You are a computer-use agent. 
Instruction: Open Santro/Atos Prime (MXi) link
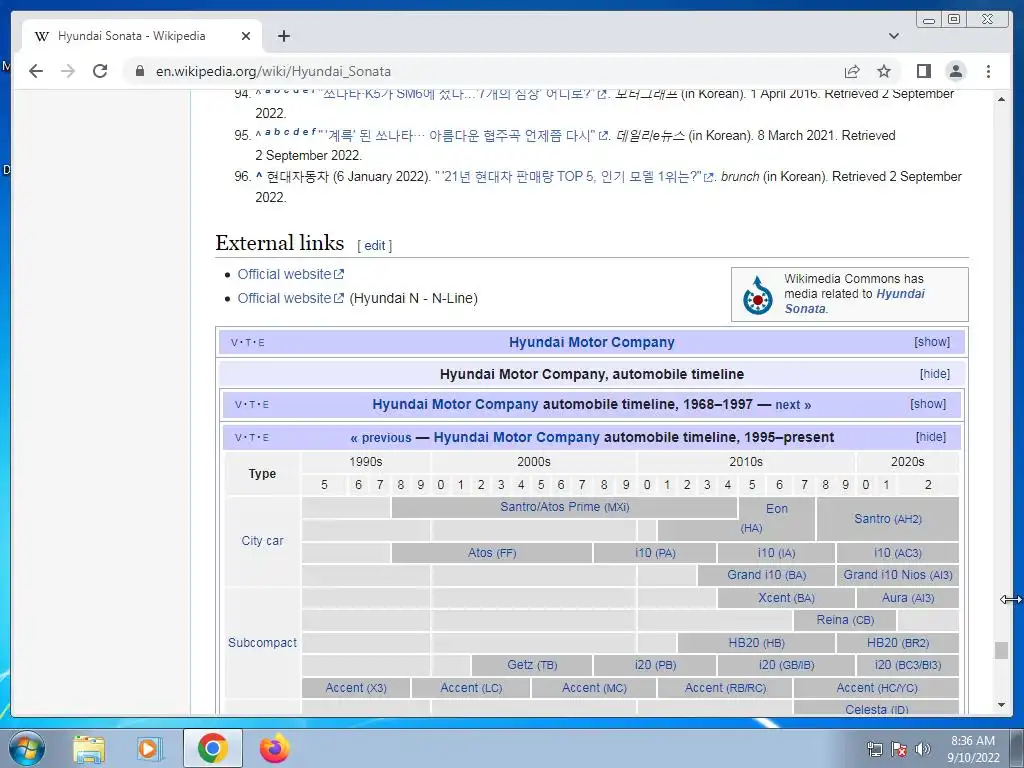click(x=564, y=507)
